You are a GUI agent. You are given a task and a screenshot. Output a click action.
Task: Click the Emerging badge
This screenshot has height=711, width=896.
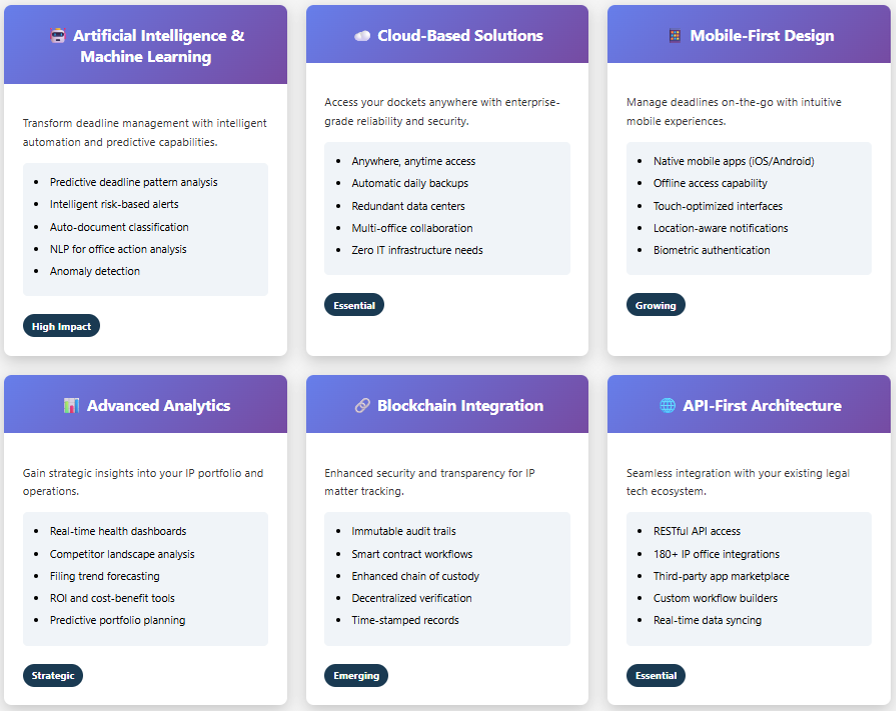pyautogui.click(x=356, y=675)
